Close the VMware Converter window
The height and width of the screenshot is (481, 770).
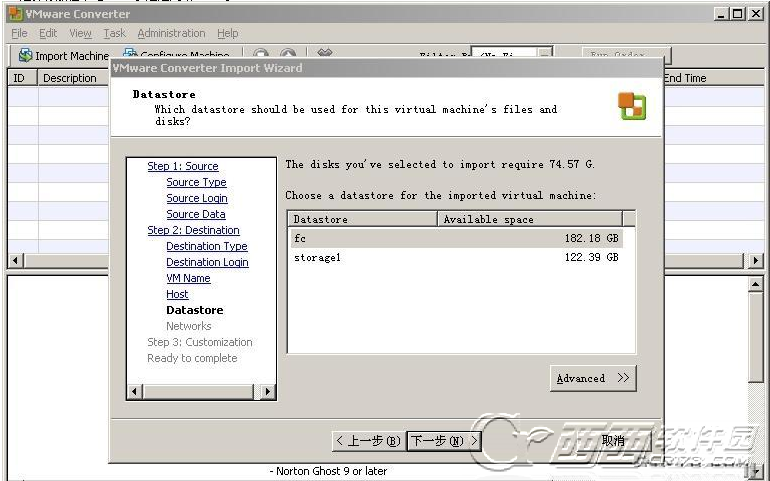coord(756,14)
